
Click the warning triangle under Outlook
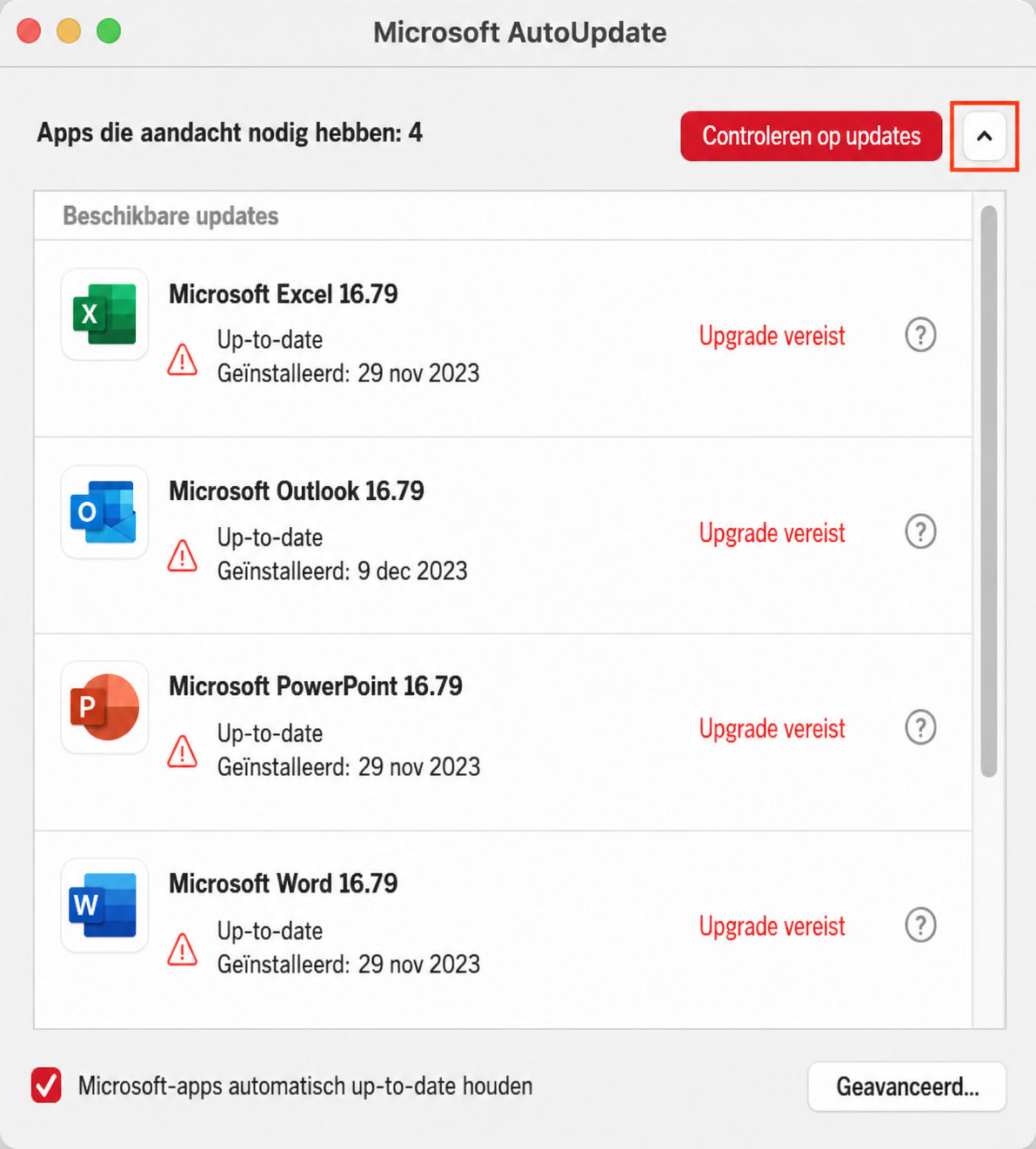point(182,556)
